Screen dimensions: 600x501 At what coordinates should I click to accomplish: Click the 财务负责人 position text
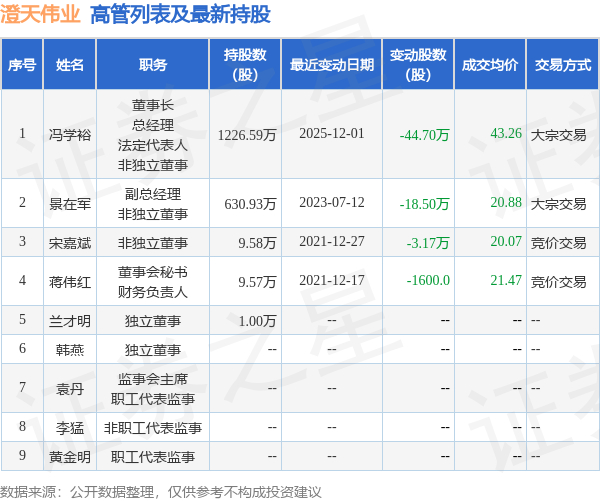click(153, 292)
